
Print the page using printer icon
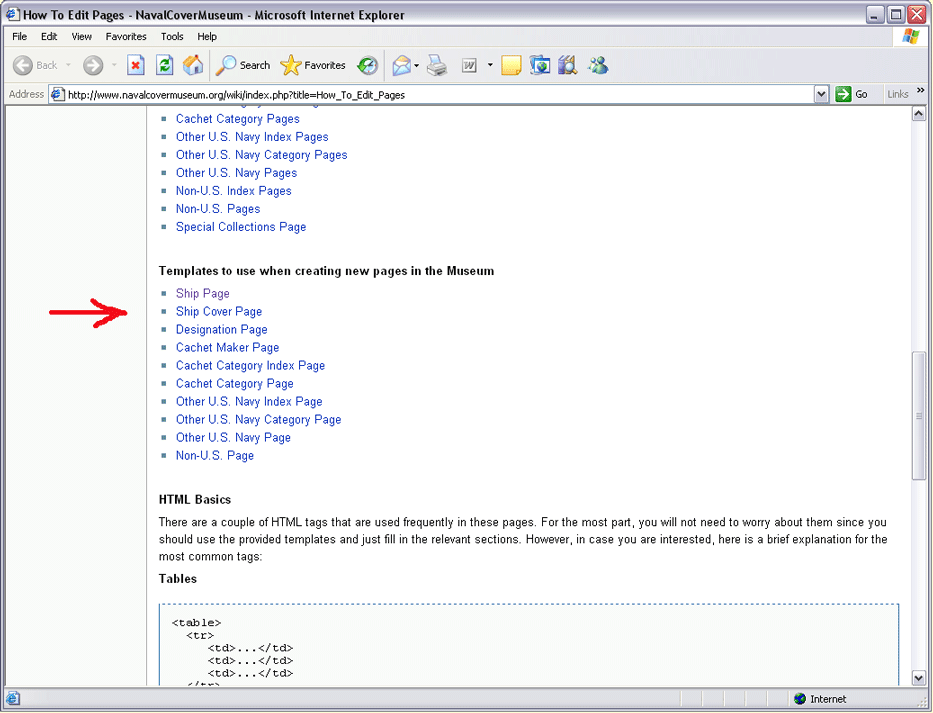pos(437,66)
